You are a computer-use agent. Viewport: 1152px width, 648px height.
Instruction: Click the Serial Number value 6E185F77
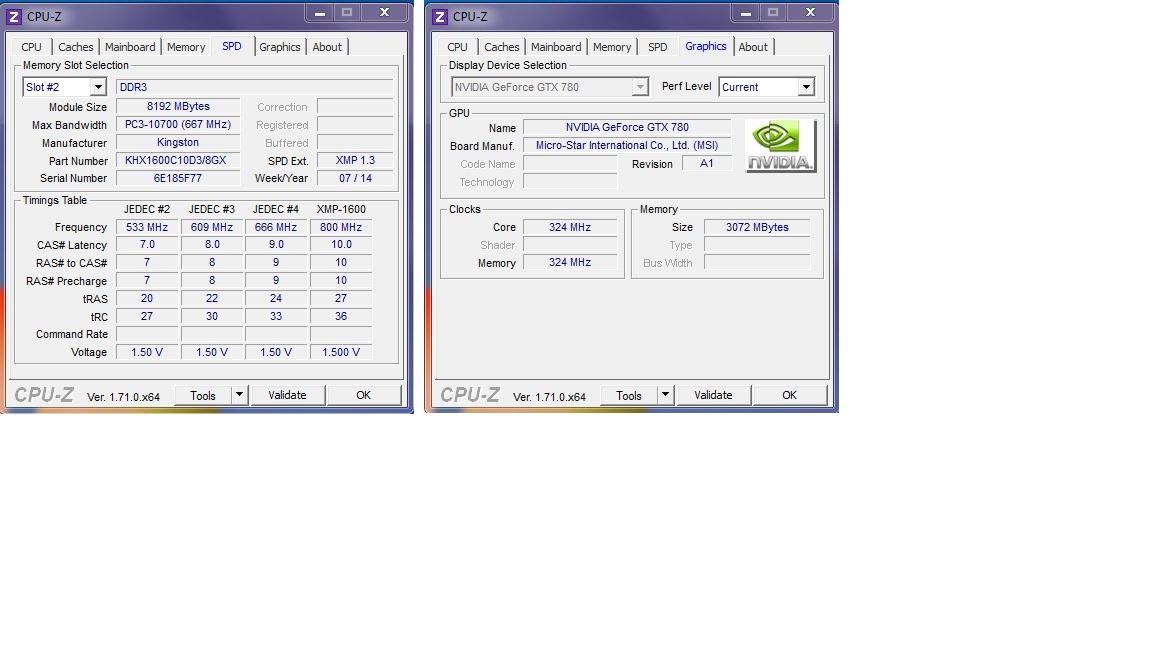tap(178, 178)
